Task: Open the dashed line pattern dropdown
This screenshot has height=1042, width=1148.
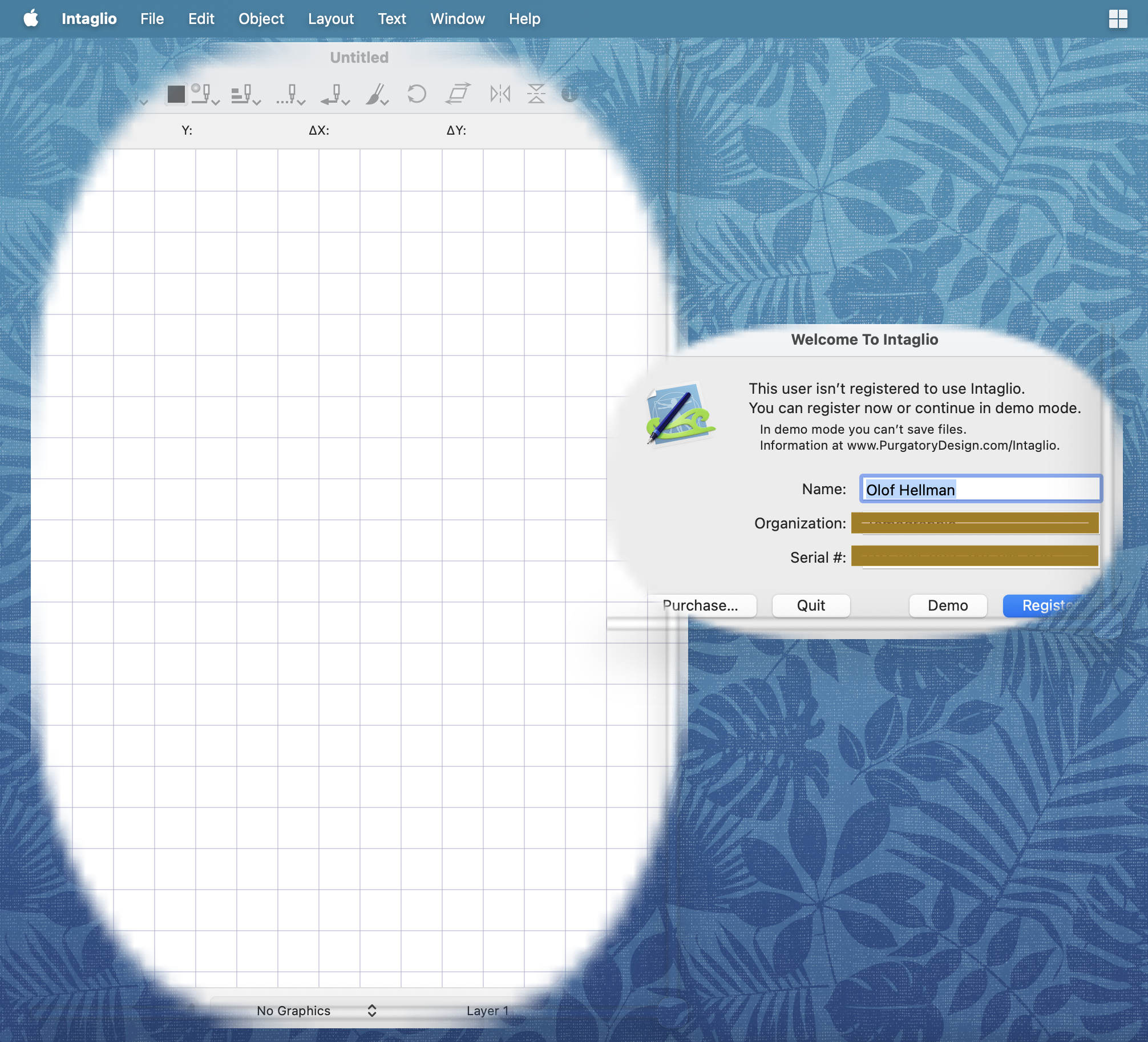Action: tap(290, 94)
